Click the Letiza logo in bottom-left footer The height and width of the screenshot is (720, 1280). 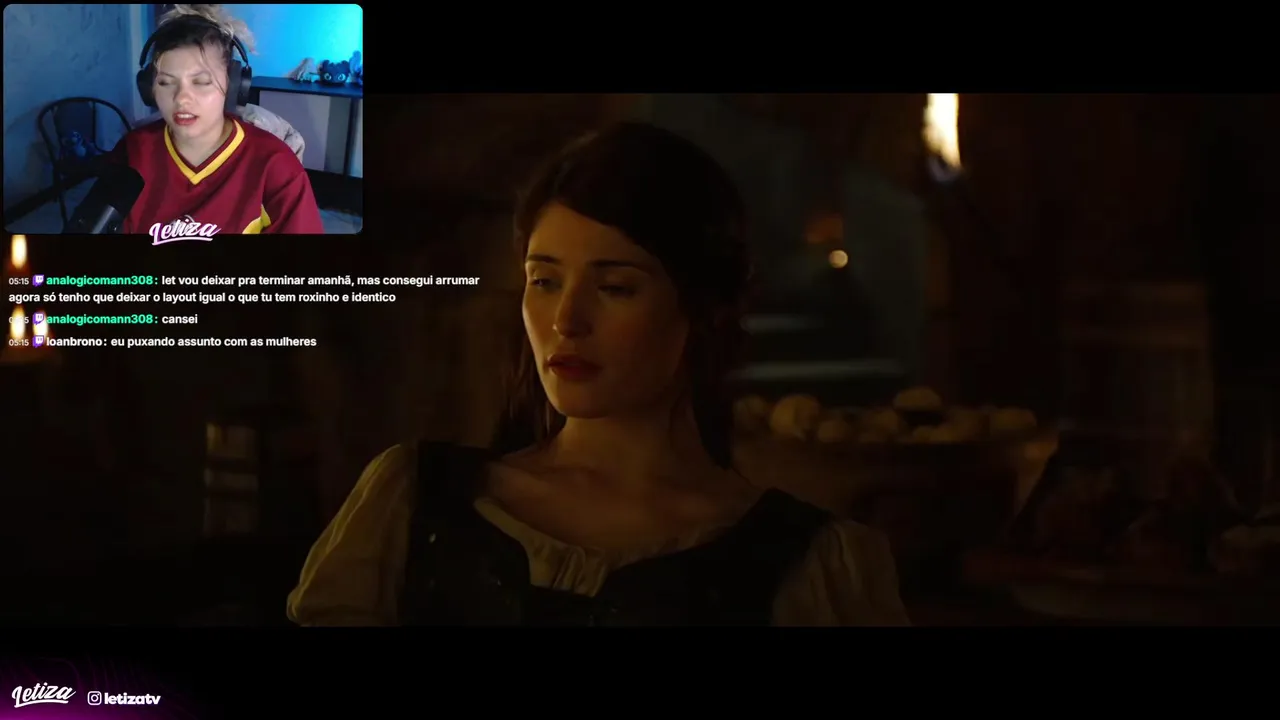43,695
